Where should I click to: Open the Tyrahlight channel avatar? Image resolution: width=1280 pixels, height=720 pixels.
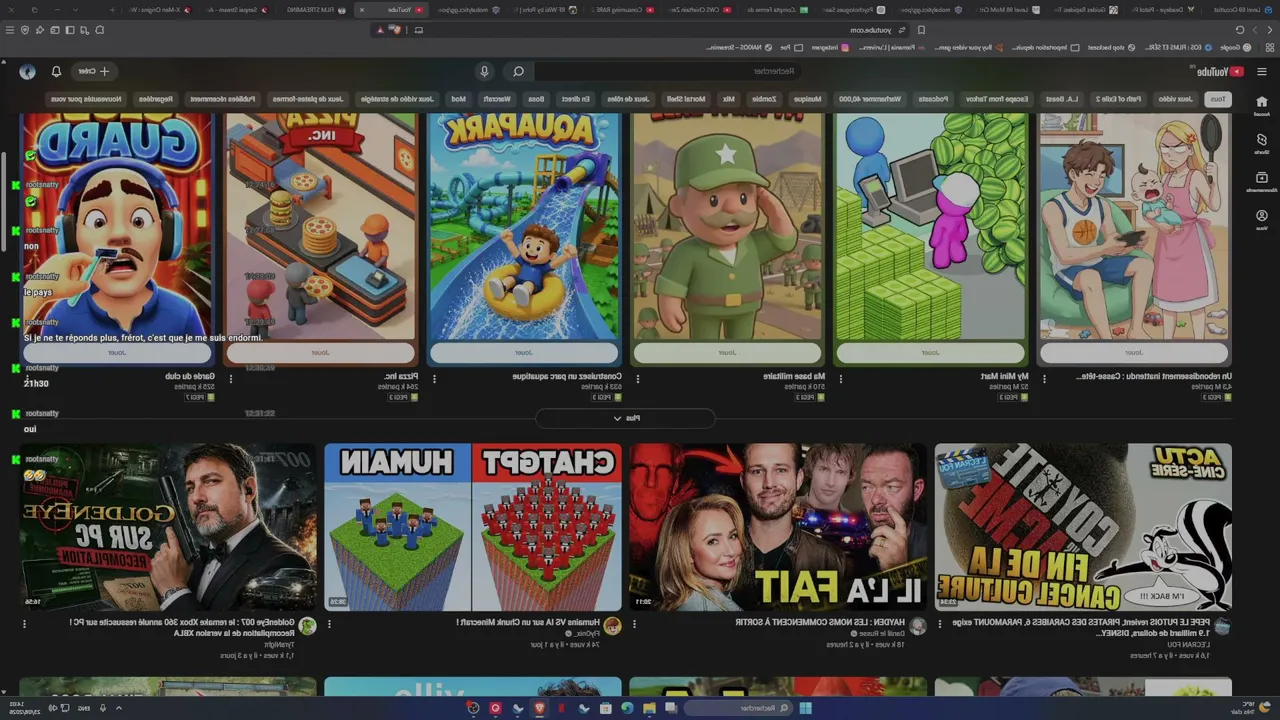click(x=308, y=626)
